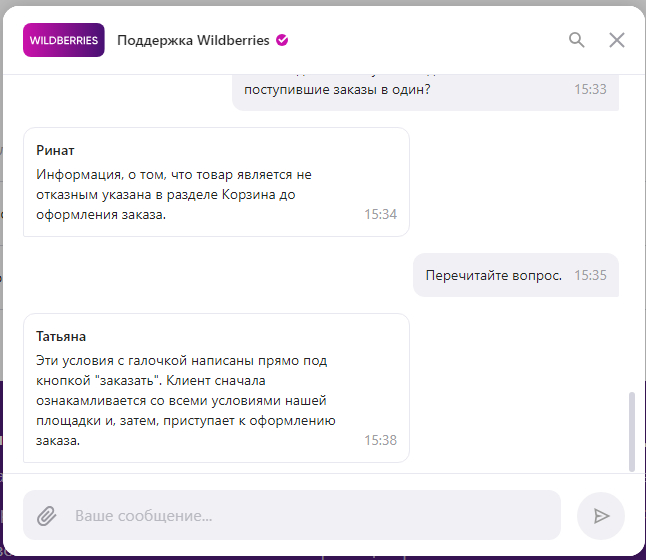This screenshot has width=646, height=560.
Task: Click the verified badge next to Поддержка Wildberries
Action: pyautogui.click(x=282, y=40)
